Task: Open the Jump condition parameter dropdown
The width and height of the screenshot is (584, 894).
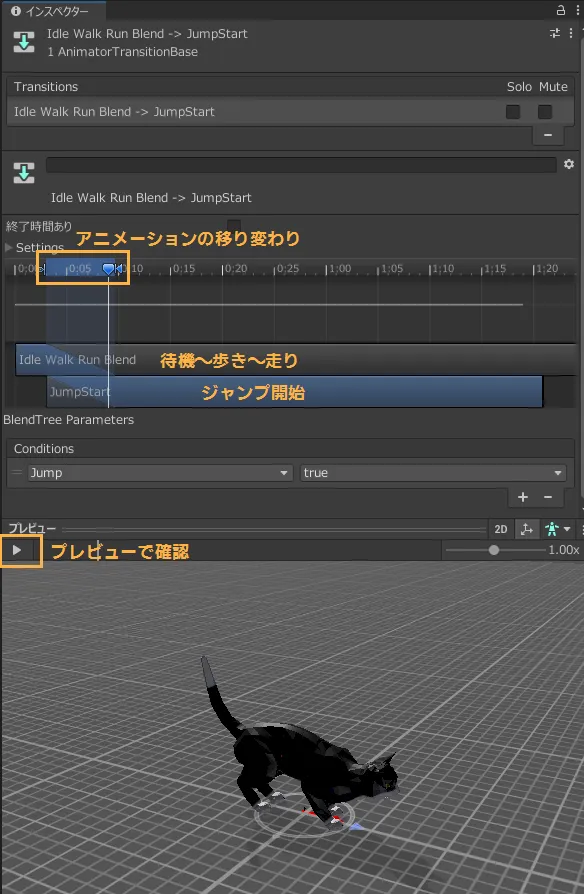Action: 160,473
